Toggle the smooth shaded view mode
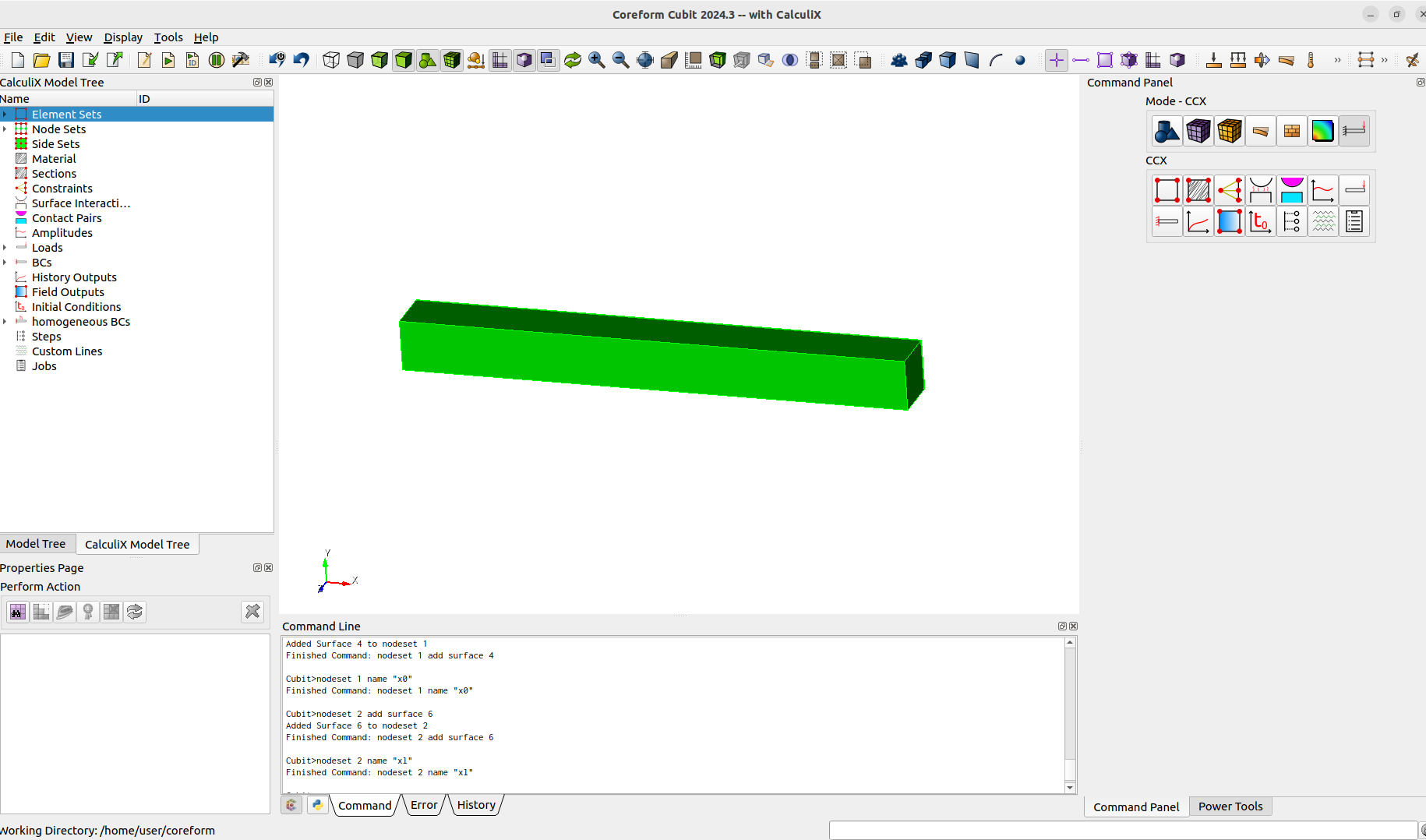The width and height of the screenshot is (1426, 840). click(x=404, y=60)
